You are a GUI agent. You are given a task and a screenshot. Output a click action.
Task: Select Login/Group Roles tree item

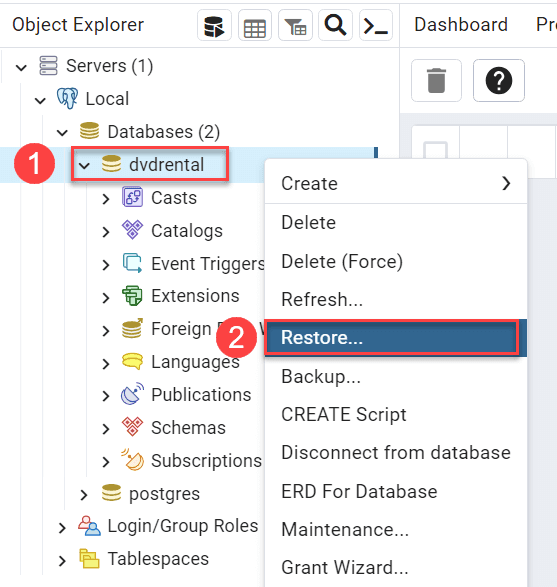point(183,526)
